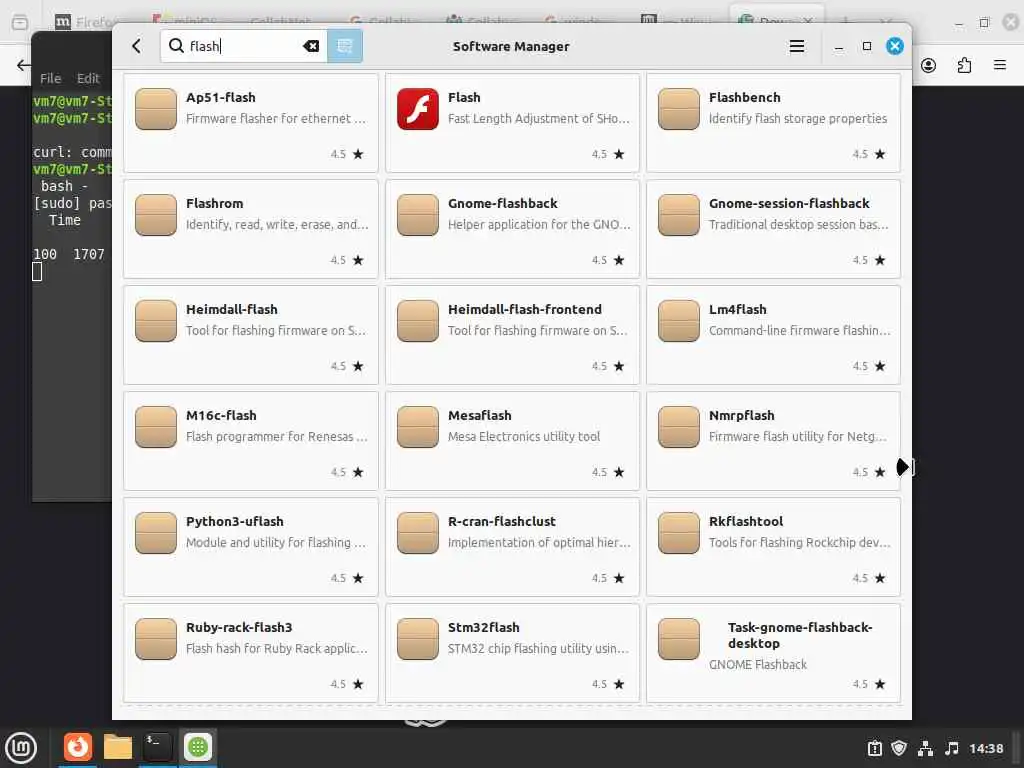Open the Nmrpflash package icon
1024x768 pixels.
679,427
